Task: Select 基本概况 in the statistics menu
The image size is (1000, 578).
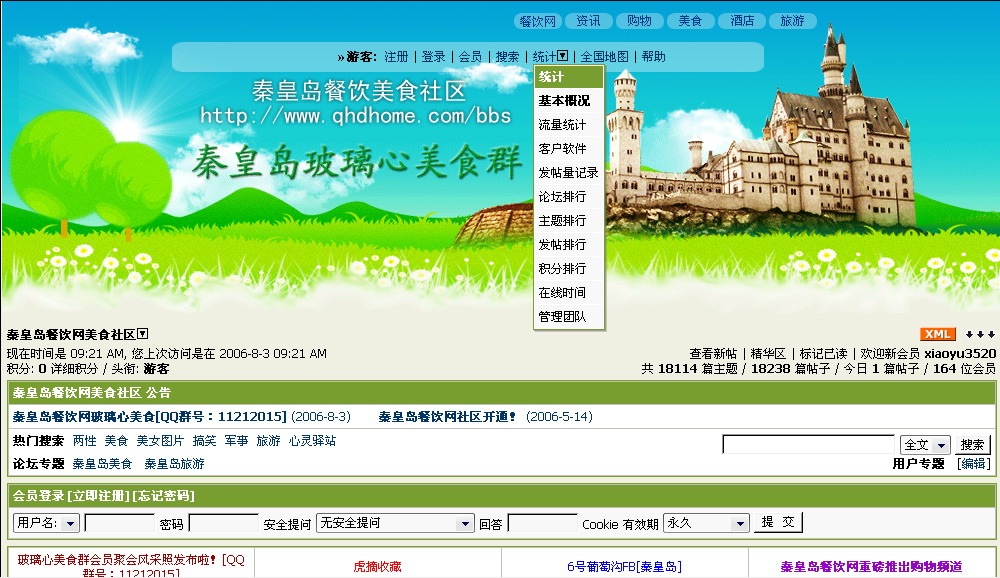Action: point(564,101)
